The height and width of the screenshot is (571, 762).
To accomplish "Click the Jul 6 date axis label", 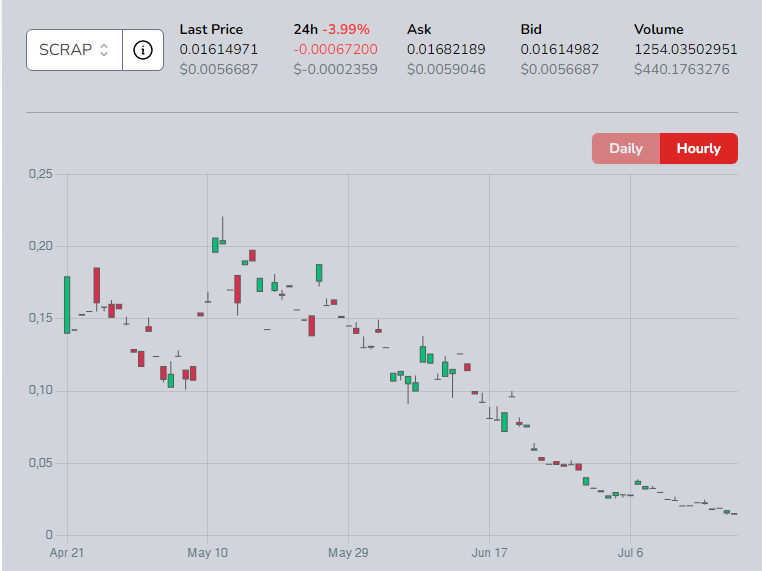I will pos(630,553).
